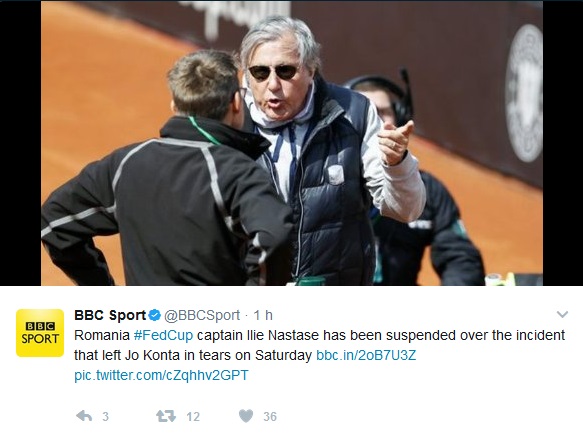Open the BBC Sport yellow avatar

coord(40,333)
